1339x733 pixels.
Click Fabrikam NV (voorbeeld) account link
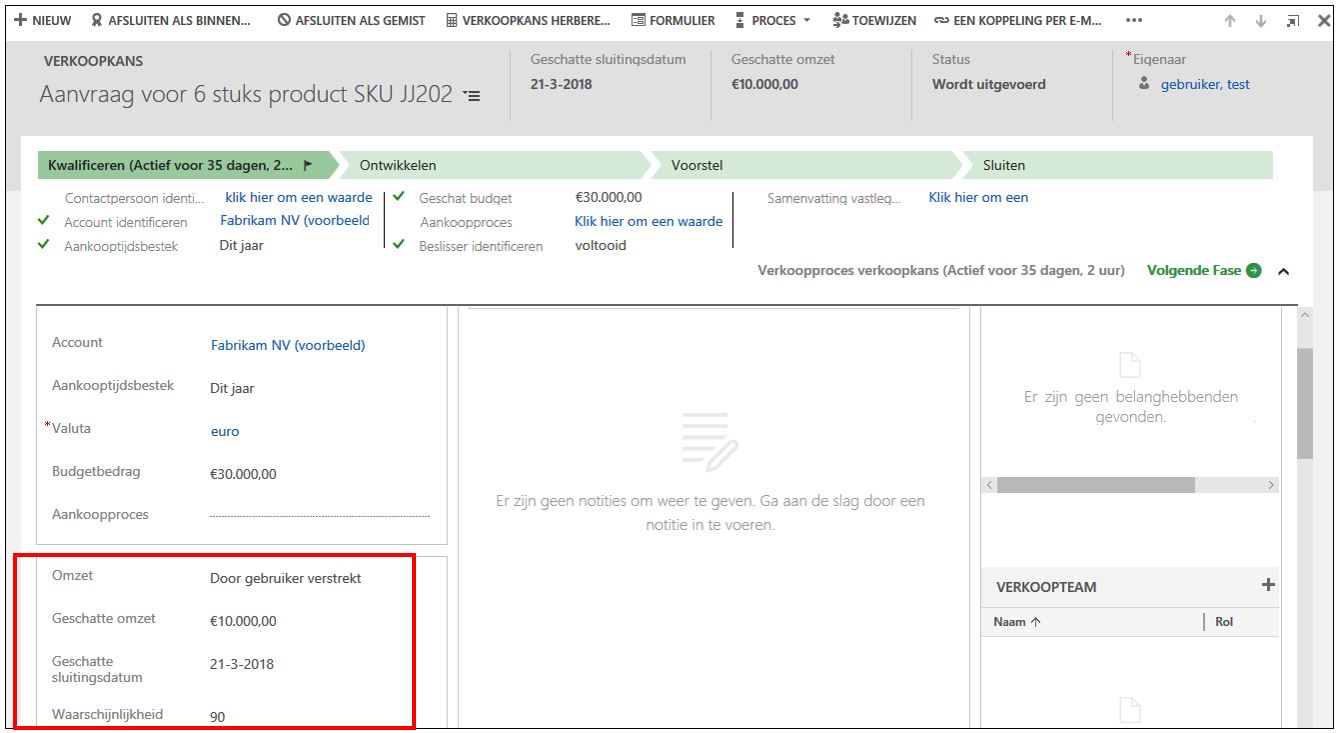point(288,345)
